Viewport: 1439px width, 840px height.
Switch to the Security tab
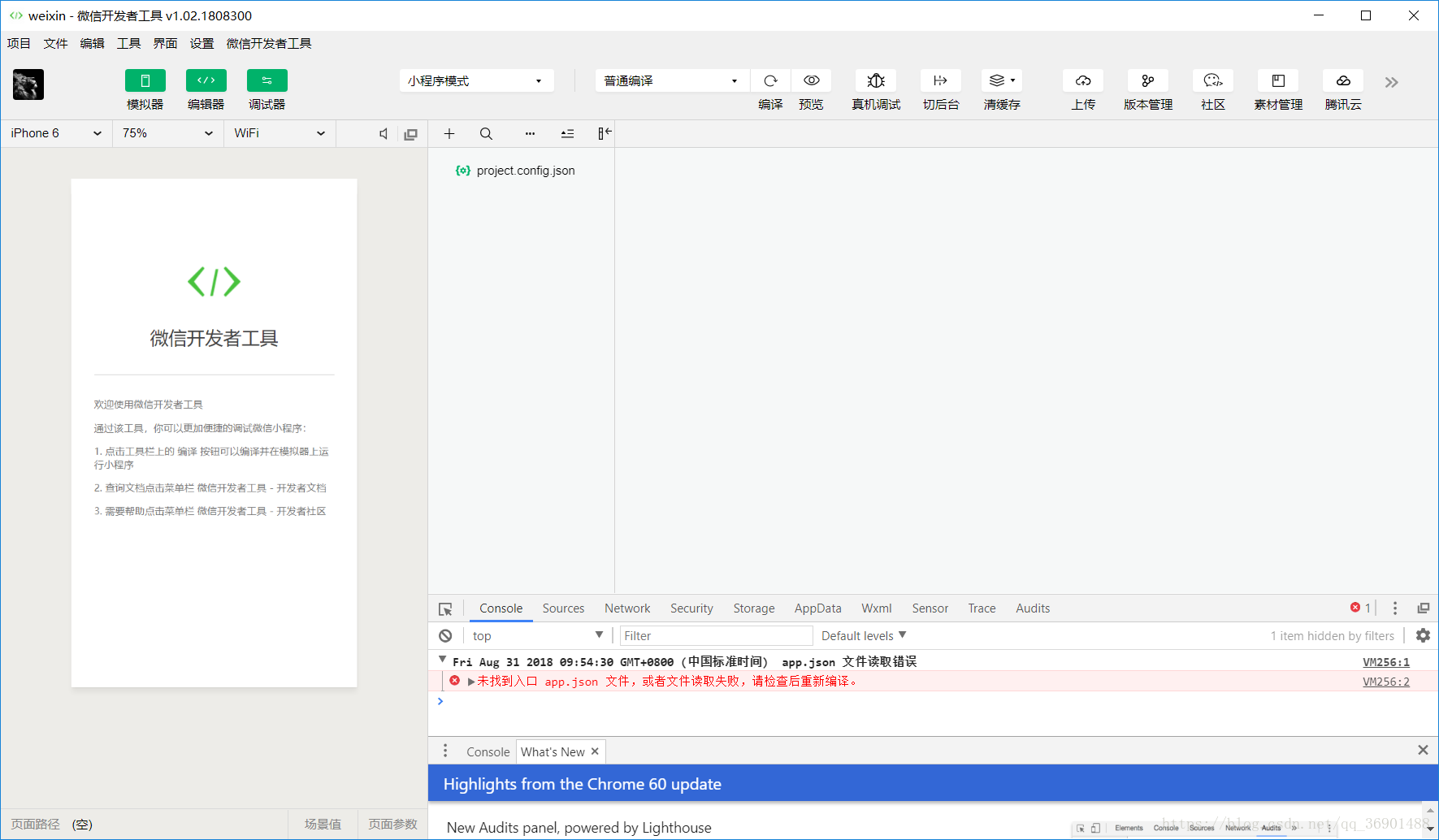tap(691, 608)
